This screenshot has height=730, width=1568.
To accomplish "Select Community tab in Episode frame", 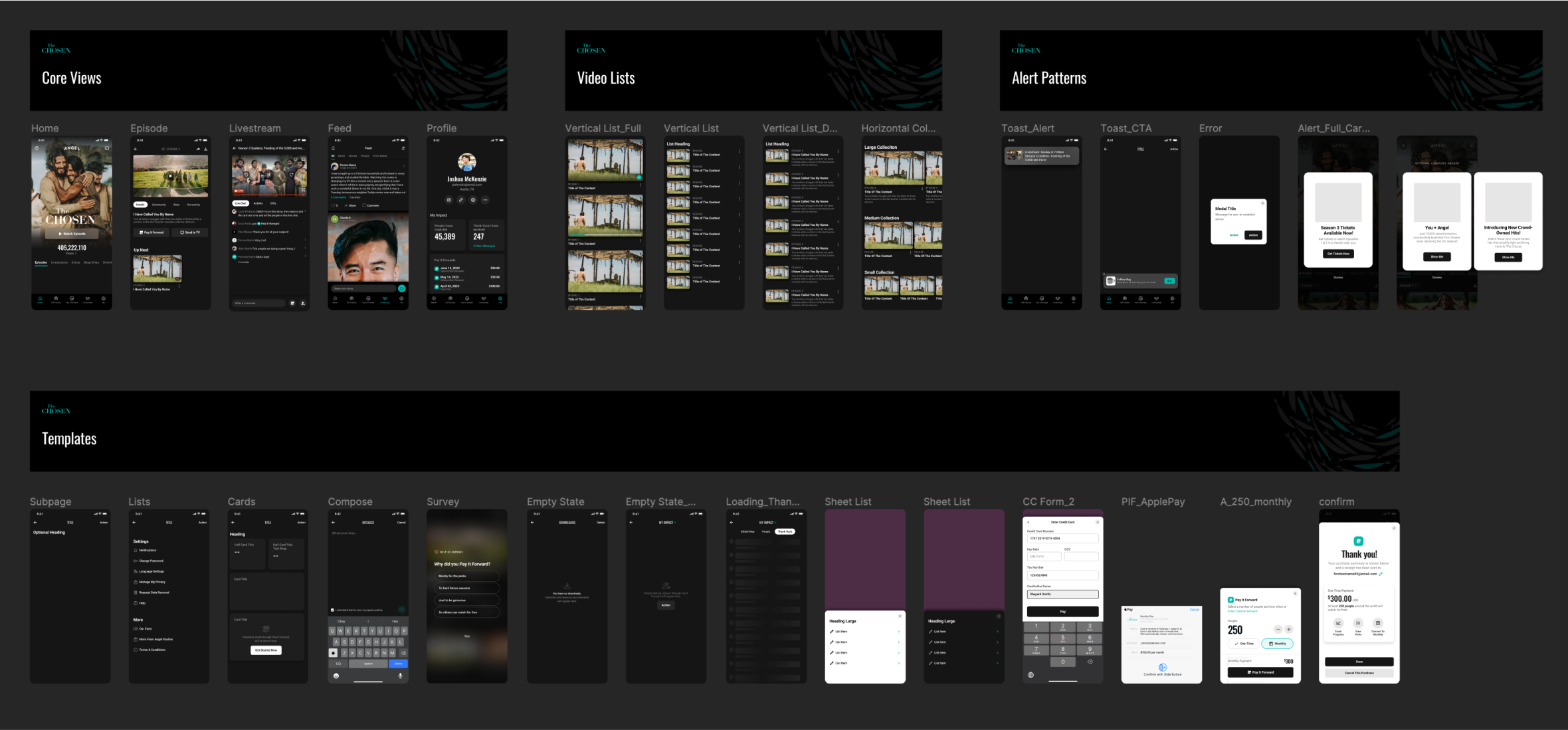I will coord(159,205).
